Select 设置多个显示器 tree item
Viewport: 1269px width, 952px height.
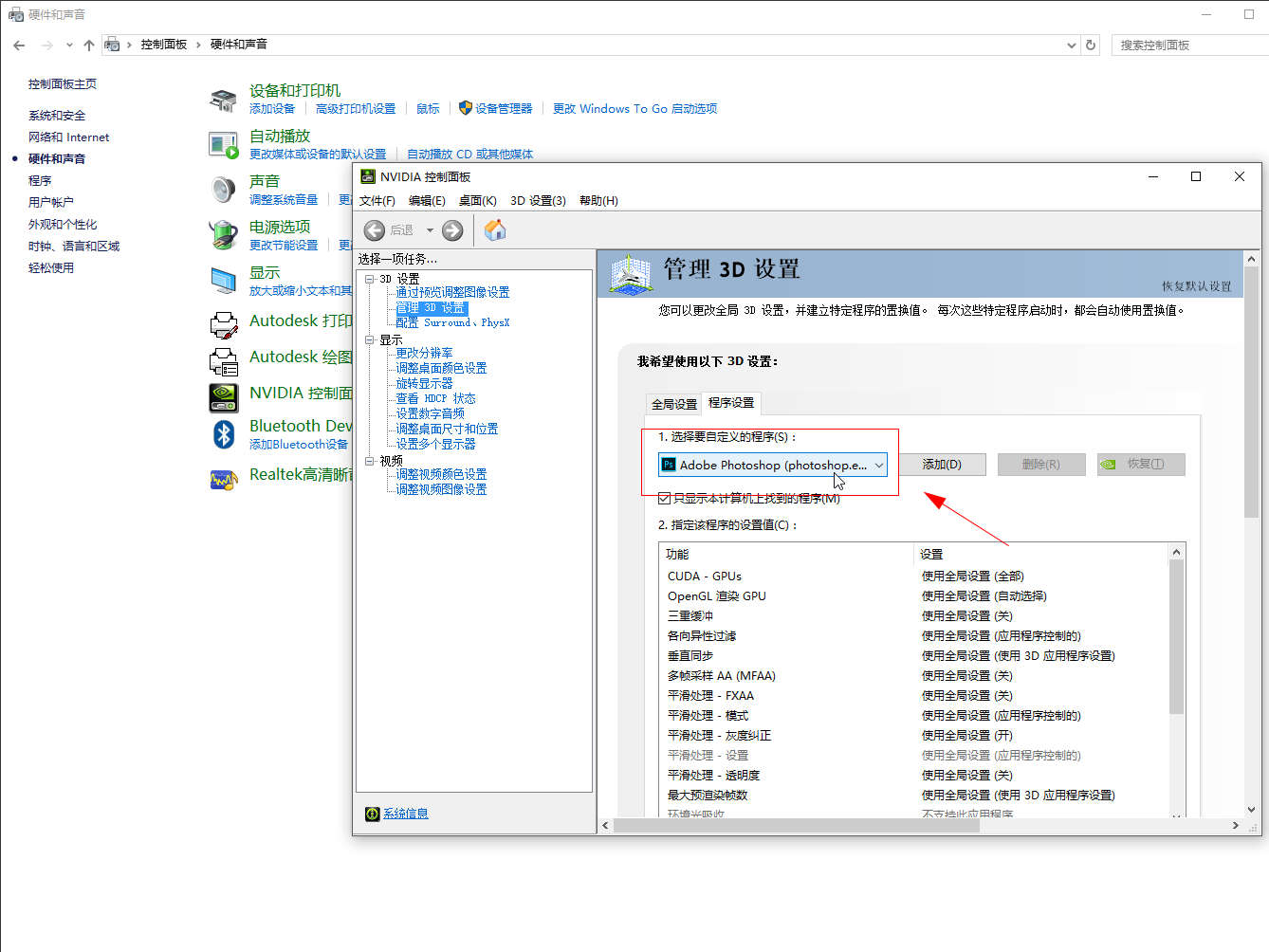[435, 444]
